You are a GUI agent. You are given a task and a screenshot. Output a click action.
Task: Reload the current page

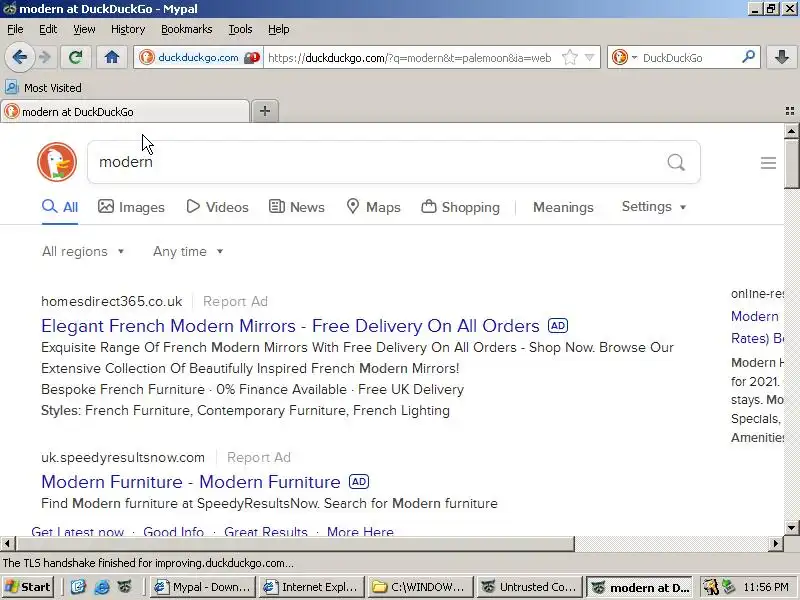click(76, 57)
